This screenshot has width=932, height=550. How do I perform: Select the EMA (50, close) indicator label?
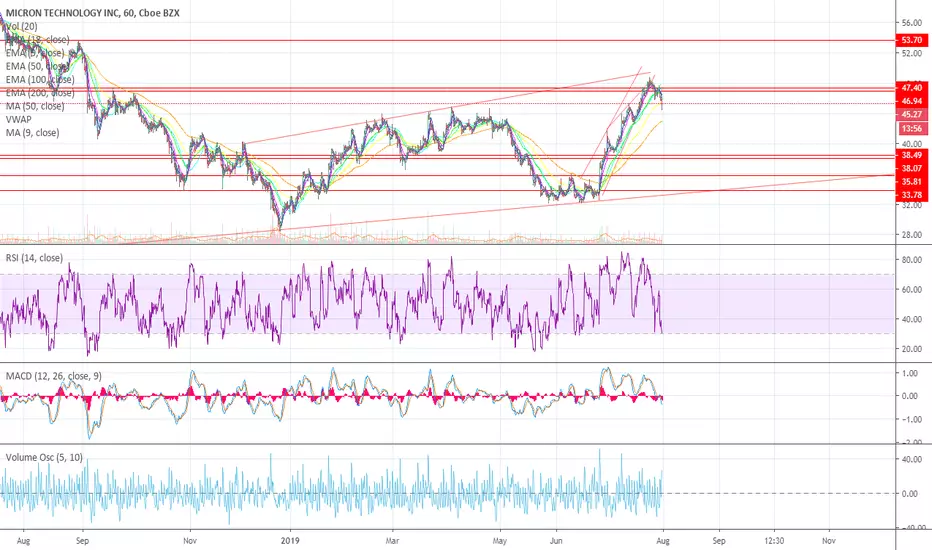click(37, 66)
